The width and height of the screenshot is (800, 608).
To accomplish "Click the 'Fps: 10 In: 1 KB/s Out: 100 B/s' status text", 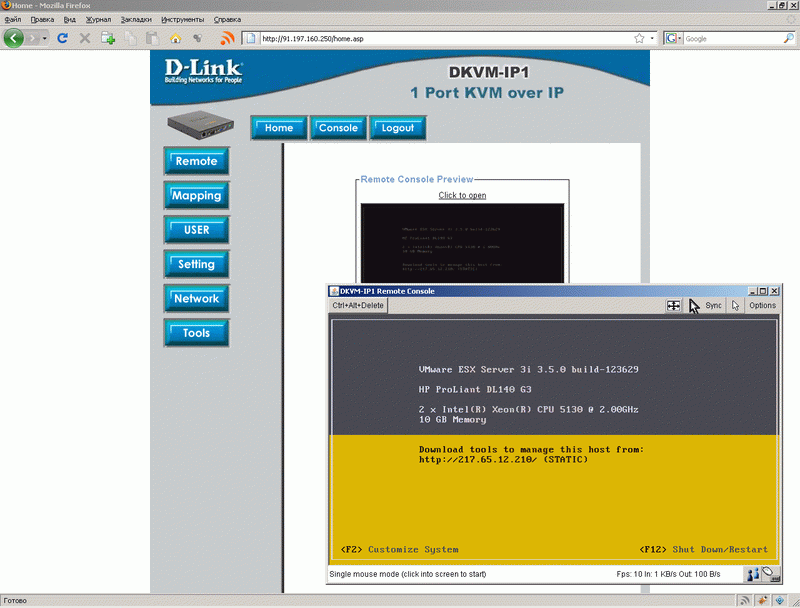I will click(x=668, y=574).
